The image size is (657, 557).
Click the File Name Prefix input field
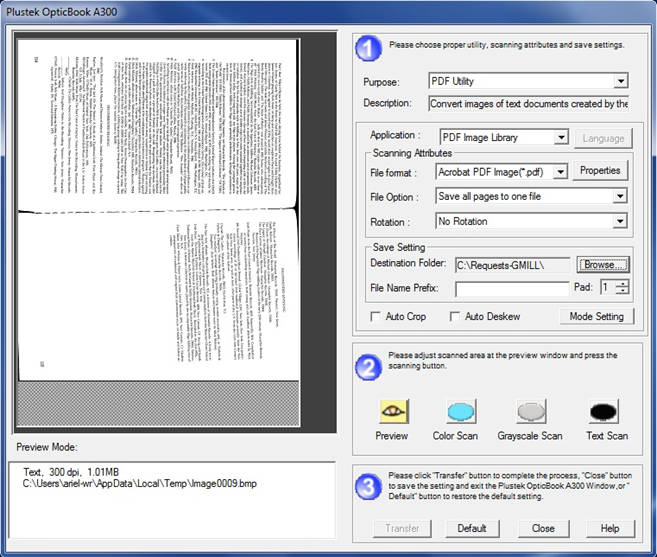coord(512,289)
